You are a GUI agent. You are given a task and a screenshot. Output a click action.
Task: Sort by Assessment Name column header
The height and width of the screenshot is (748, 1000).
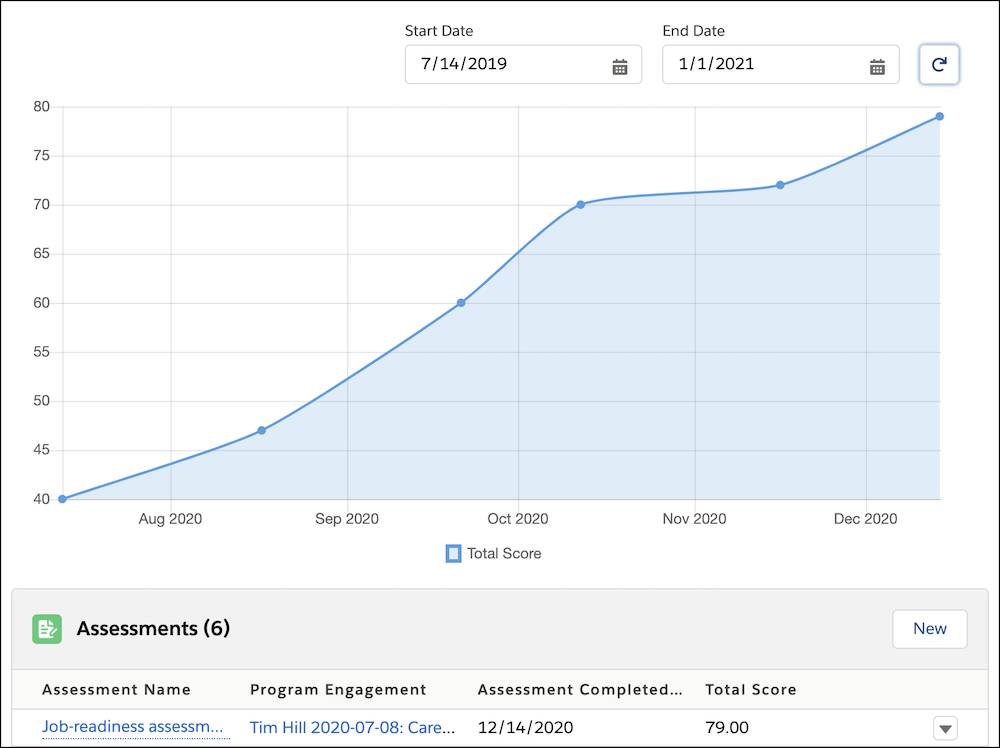point(116,690)
